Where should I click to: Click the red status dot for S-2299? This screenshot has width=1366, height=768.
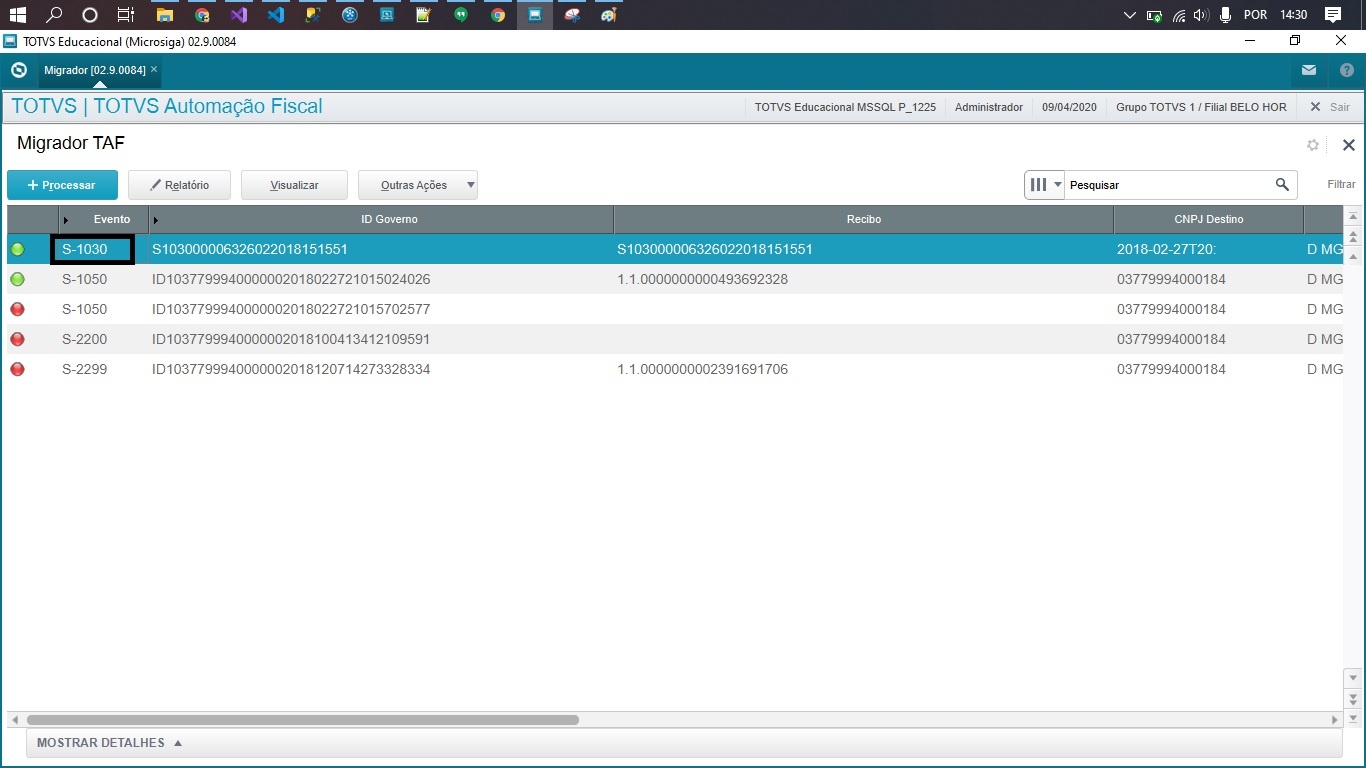click(17, 369)
